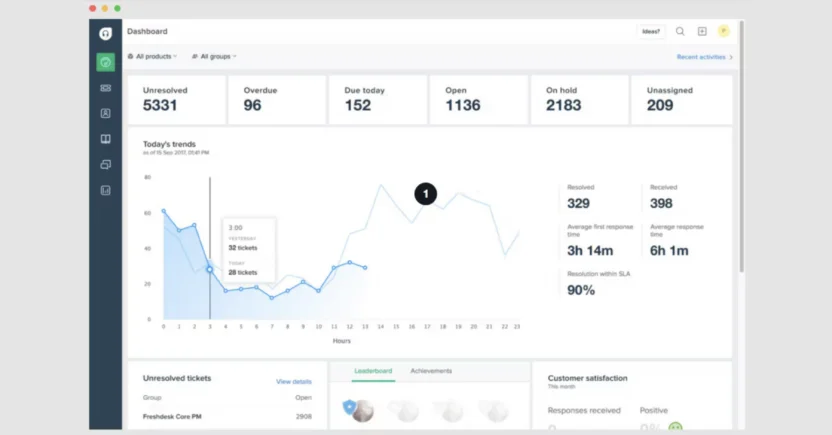Viewport: 832px width, 435px height.
Task: Open the Solutions book icon
Action: click(x=105, y=139)
